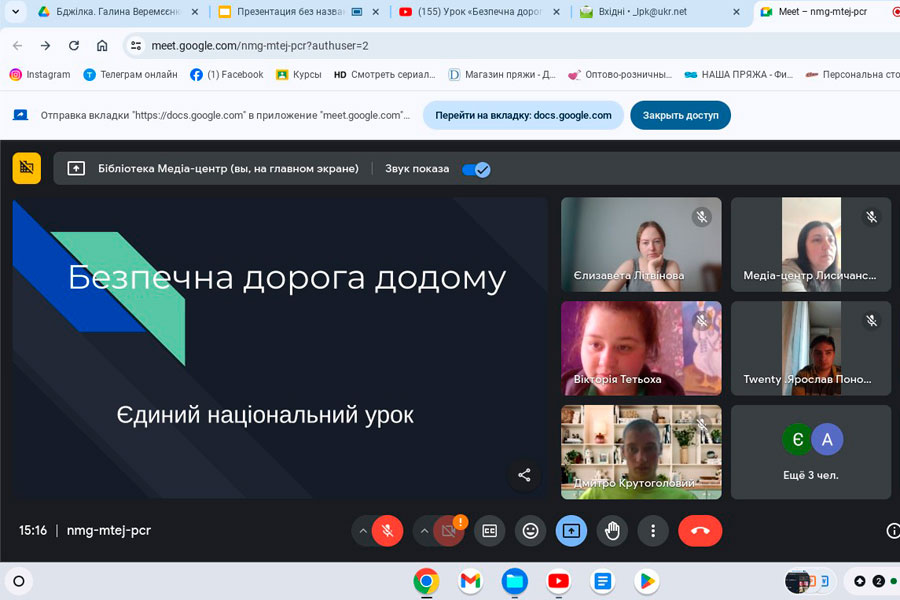Expand video settings arrow beside the camera
The height and width of the screenshot is (600, 900).
[x=424, y=531]
